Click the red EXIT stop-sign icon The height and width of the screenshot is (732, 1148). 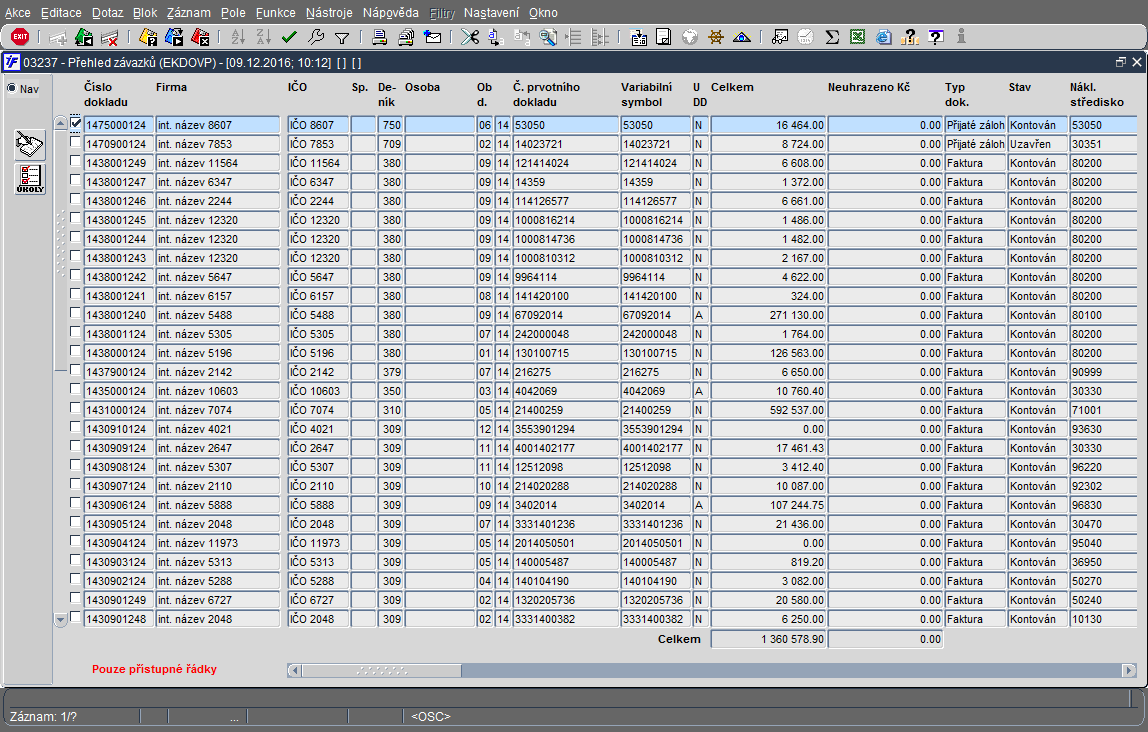pyautogui.click(x=19, y=37)
